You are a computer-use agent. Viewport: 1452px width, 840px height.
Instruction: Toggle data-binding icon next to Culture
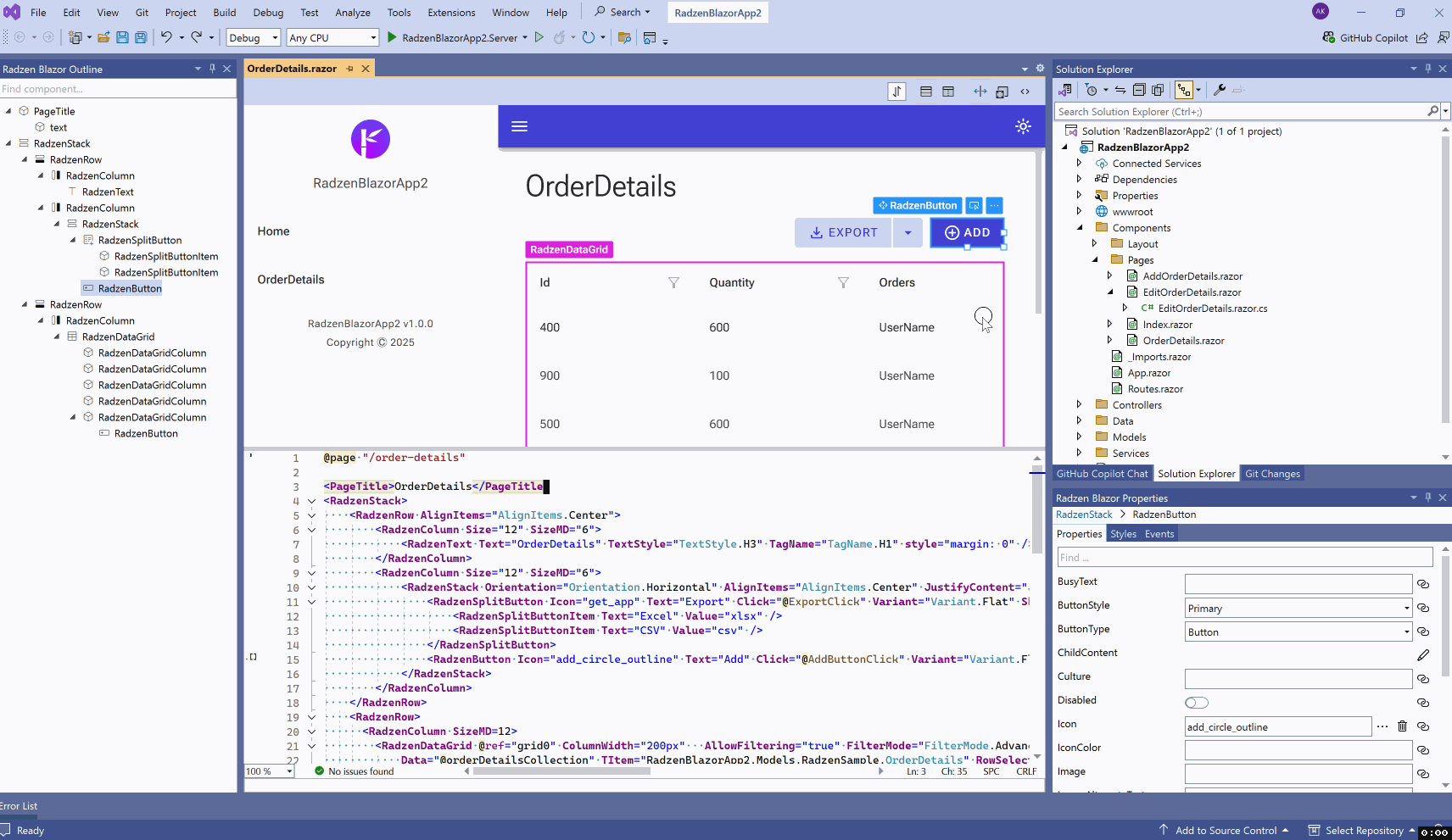pos(1423,679)
